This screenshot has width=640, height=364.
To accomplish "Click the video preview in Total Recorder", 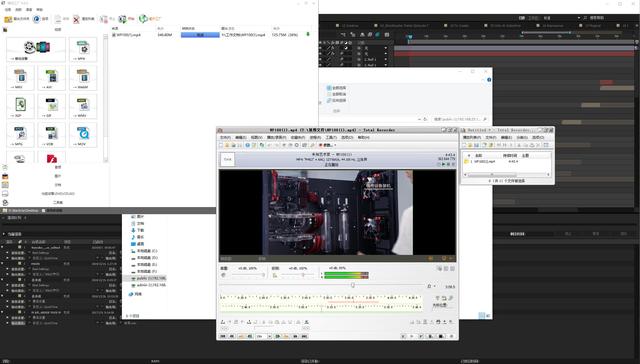I will point(337,212).
